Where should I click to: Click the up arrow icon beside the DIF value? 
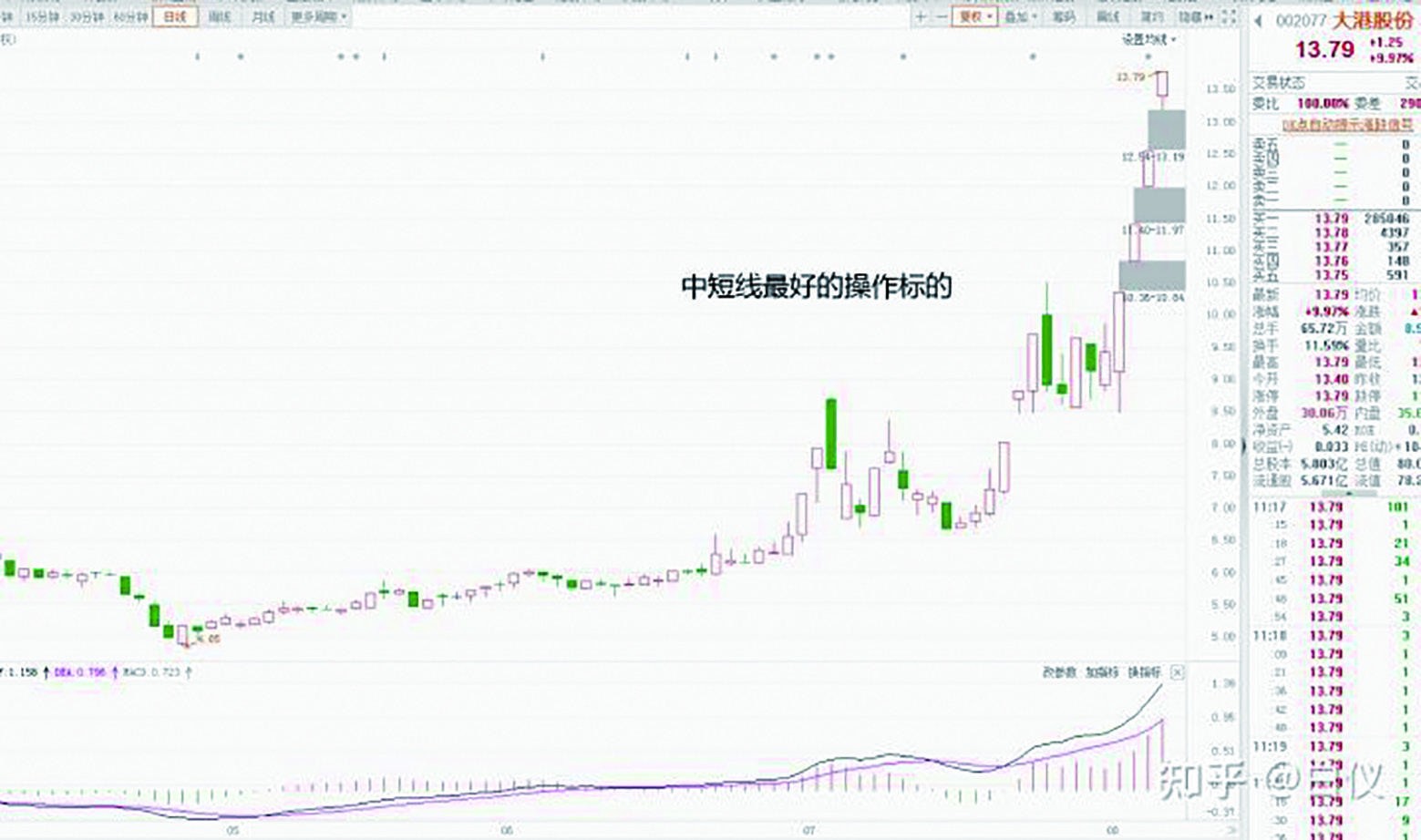pos(46,671)
